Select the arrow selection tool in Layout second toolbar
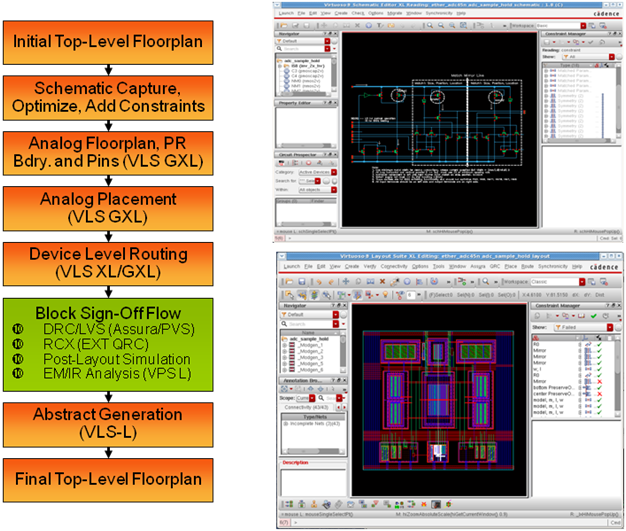Image resolution: width=626 pixels, height=531 pixels. coord(289,295)
